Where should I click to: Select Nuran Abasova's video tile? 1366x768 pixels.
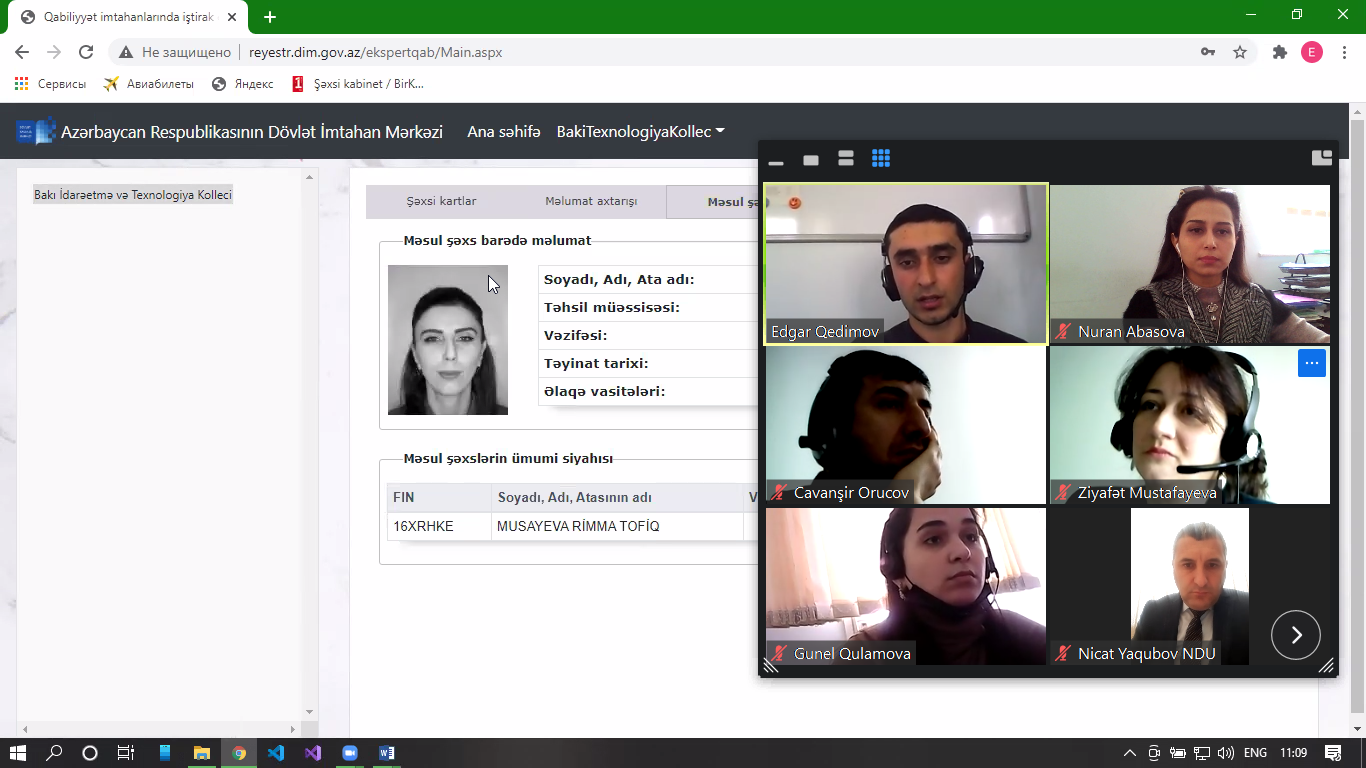(x=1190, y=264)
